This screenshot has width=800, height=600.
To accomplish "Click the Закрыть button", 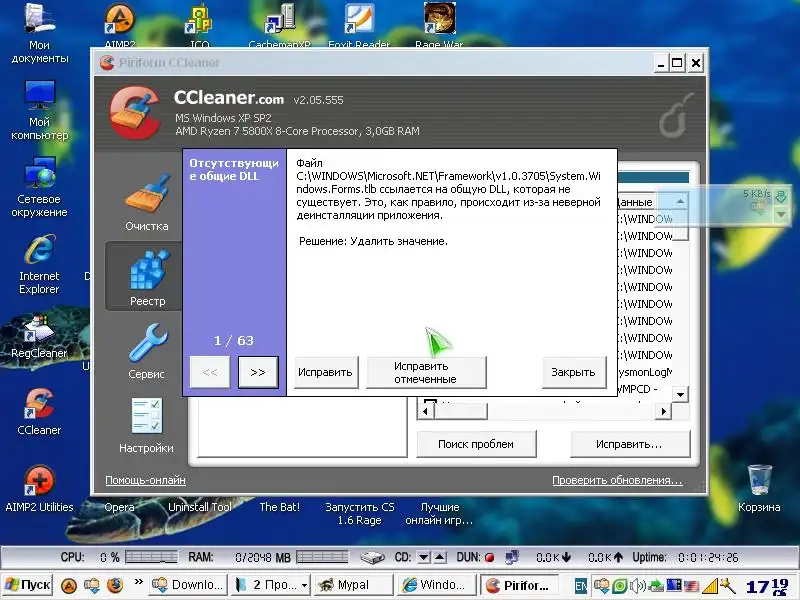I will (x=573, y=372).
